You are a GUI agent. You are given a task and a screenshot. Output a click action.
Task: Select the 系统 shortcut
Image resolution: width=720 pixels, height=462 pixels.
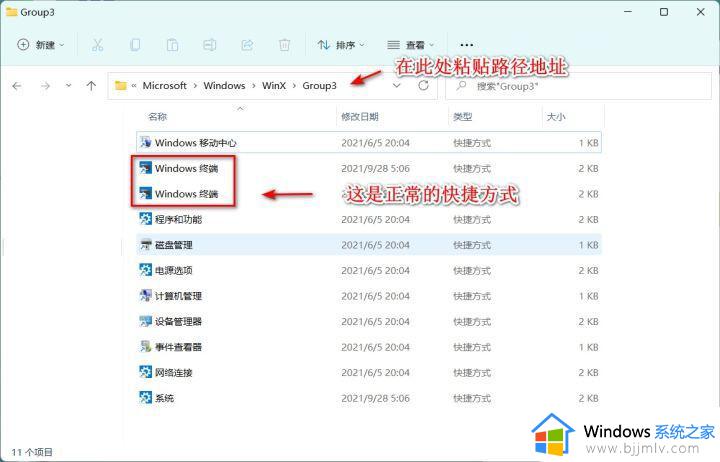tap(369, 398)
